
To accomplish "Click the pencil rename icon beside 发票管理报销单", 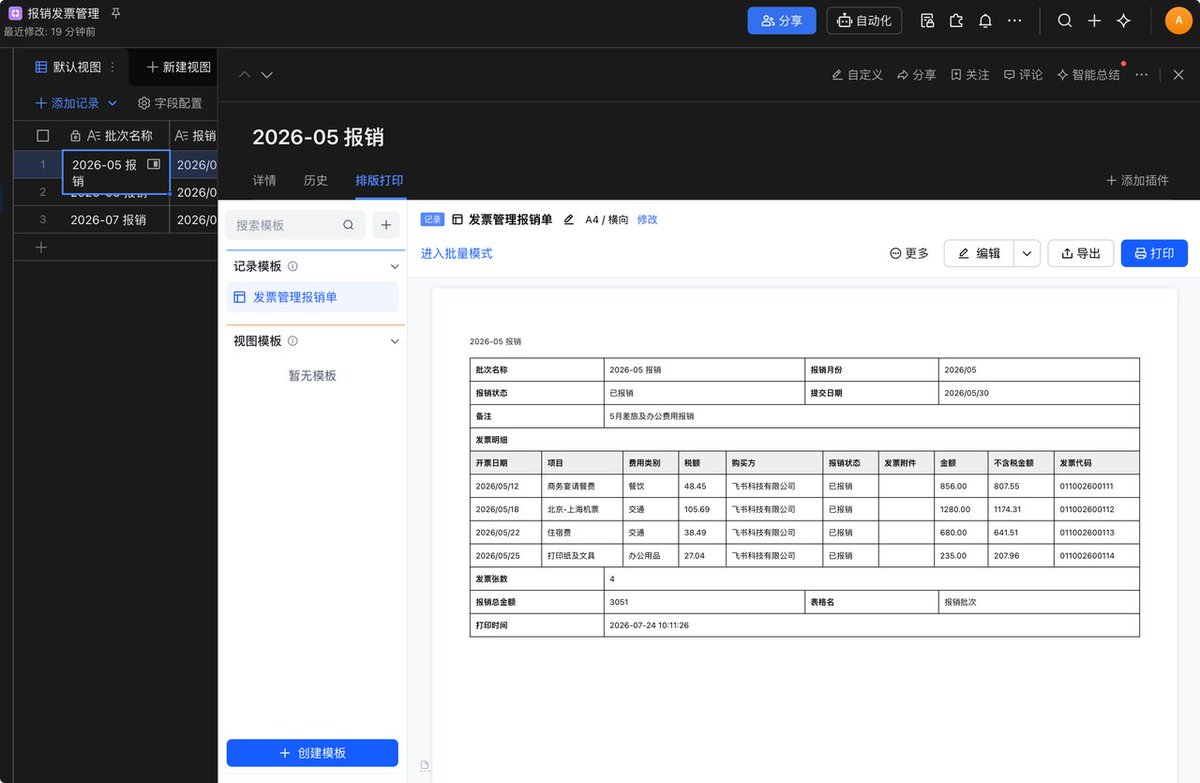I will [569, 220].
